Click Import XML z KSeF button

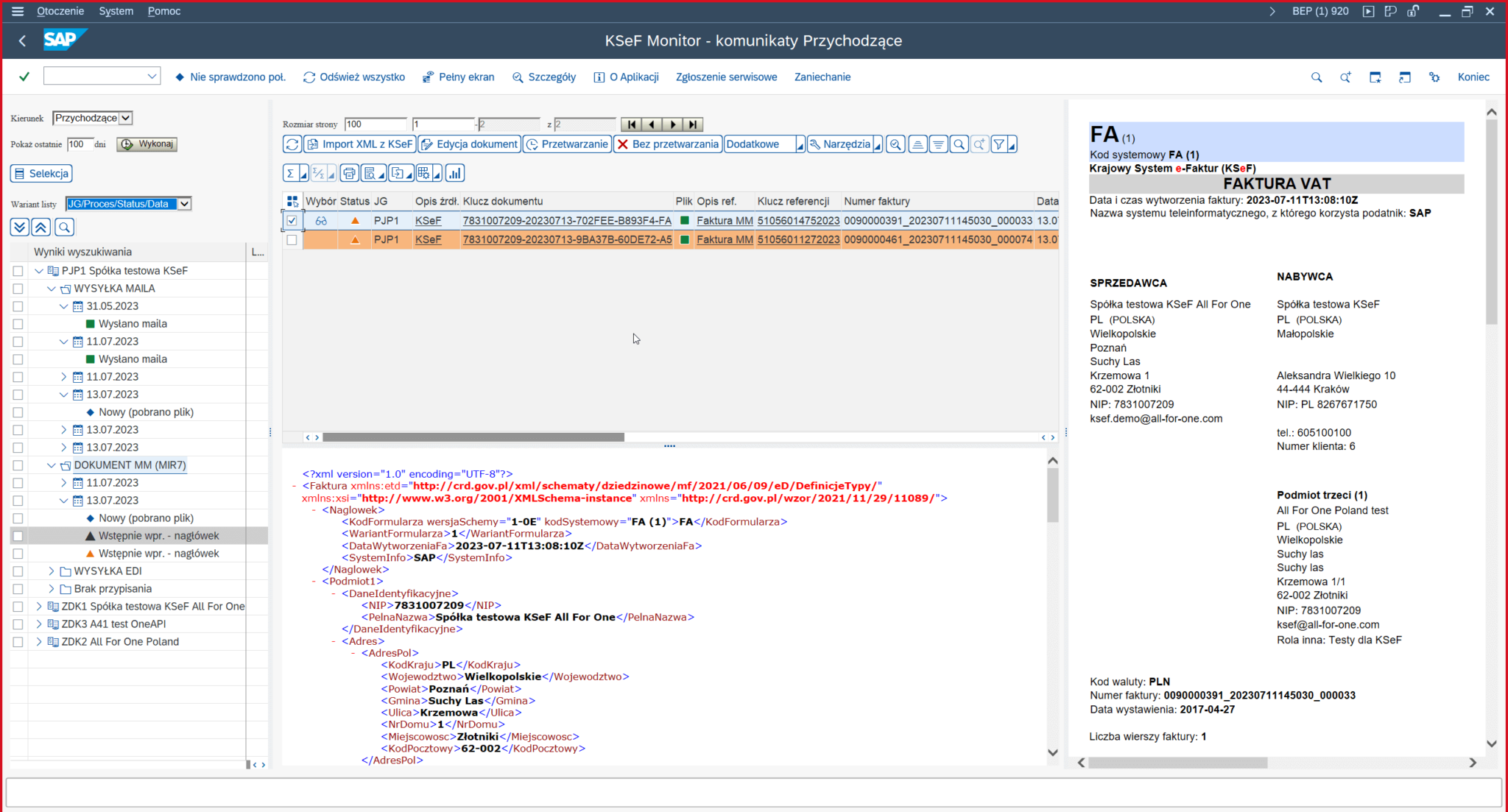pyautogui.click(x=360, y=144)
